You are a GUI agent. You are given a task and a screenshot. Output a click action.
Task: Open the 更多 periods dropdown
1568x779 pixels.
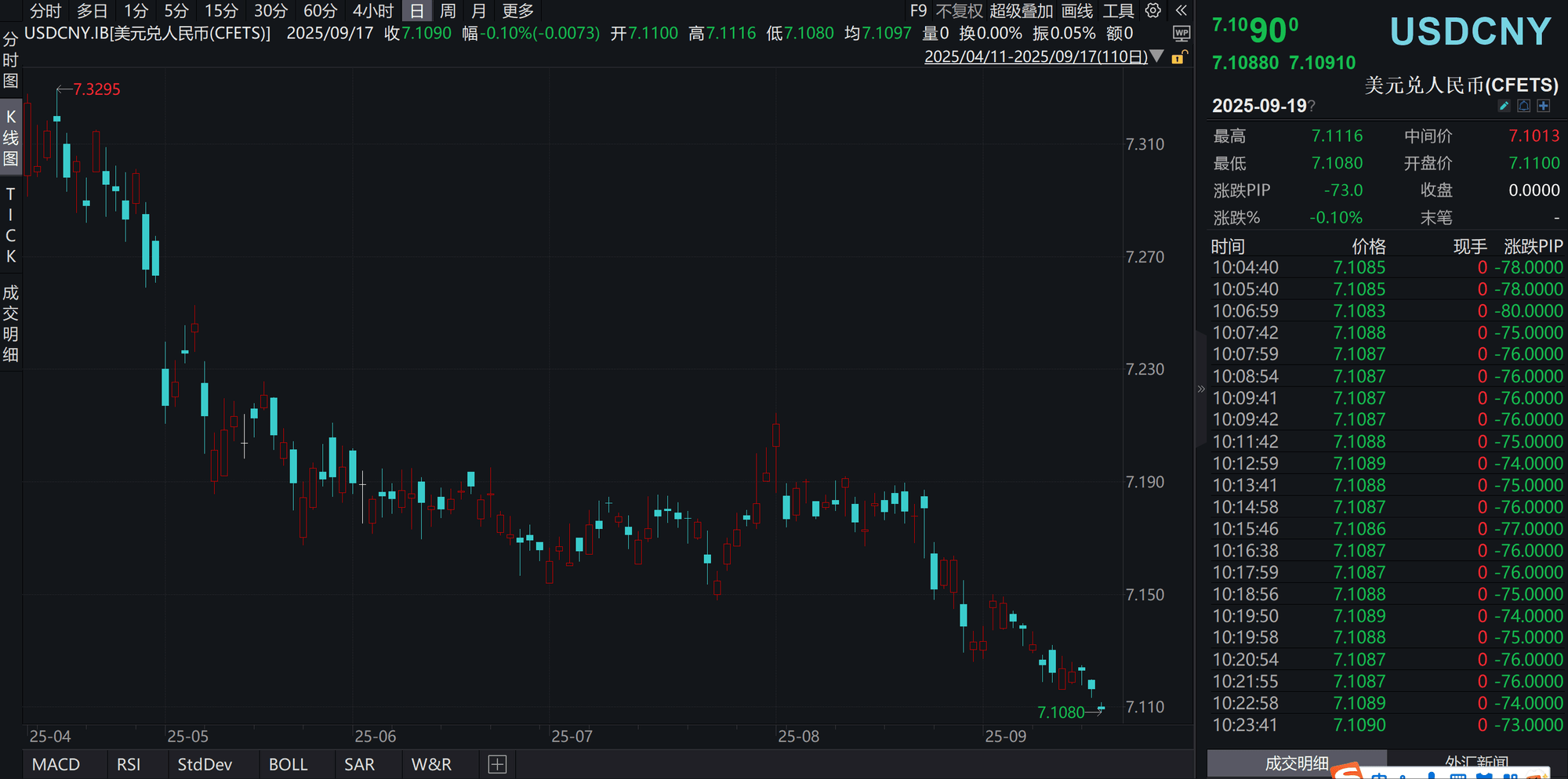click(x=517, y=11)
